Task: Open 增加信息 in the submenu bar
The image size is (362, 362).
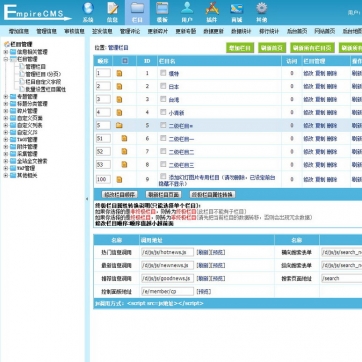Action: click(x=19, y=31)
